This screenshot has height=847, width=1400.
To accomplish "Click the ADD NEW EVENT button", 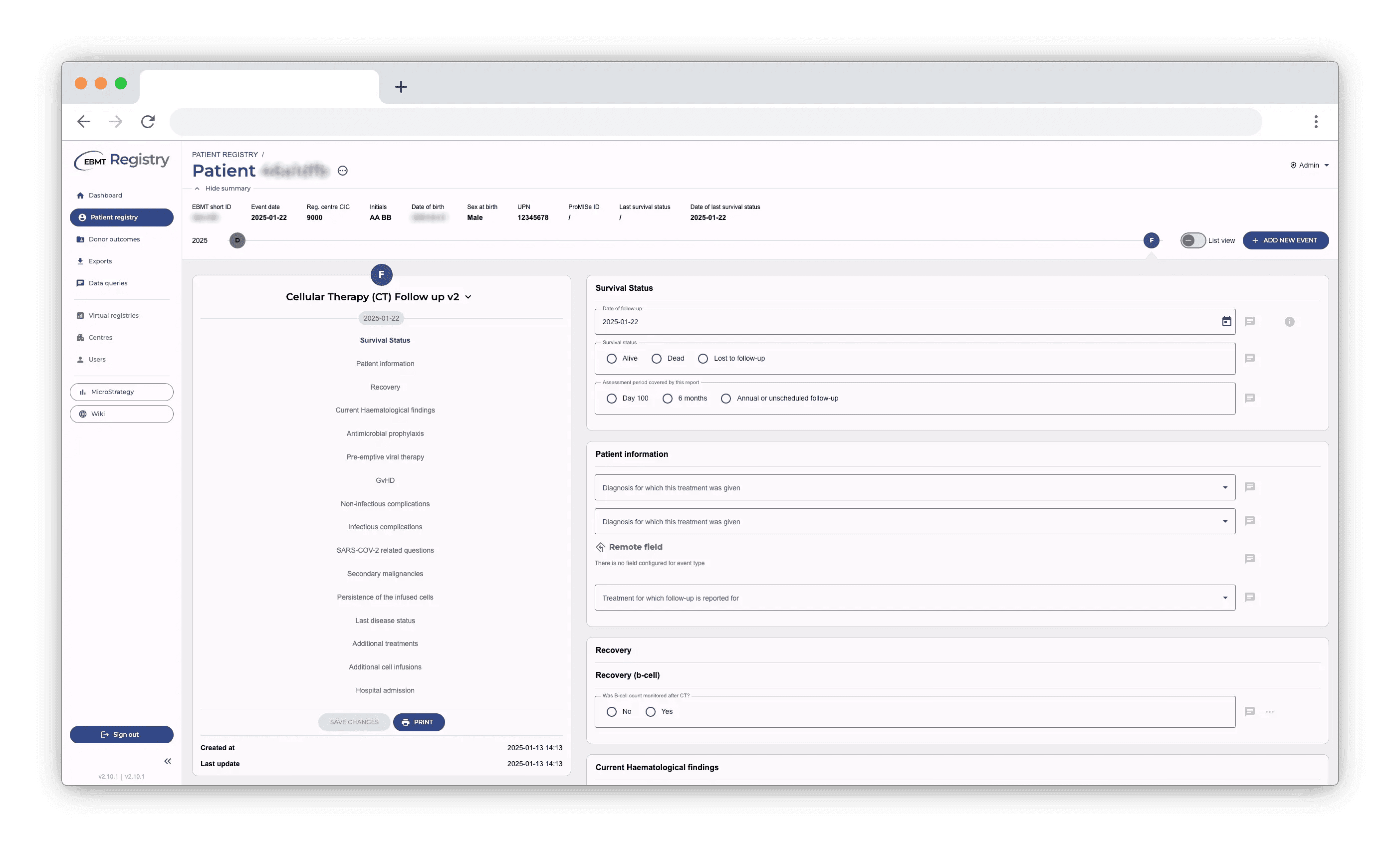I will [x=1285, y=240].
